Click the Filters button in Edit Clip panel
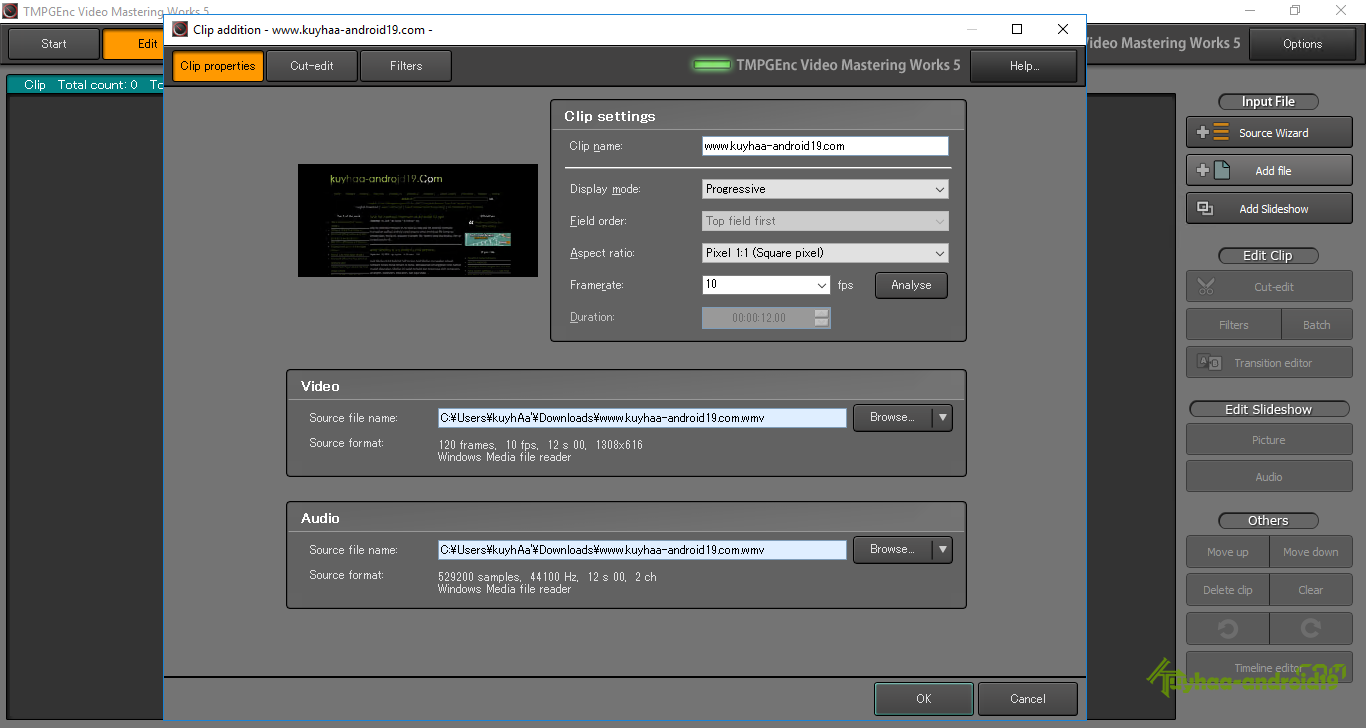Screen dimensions: 1366x728 (x=1233, y=325)
